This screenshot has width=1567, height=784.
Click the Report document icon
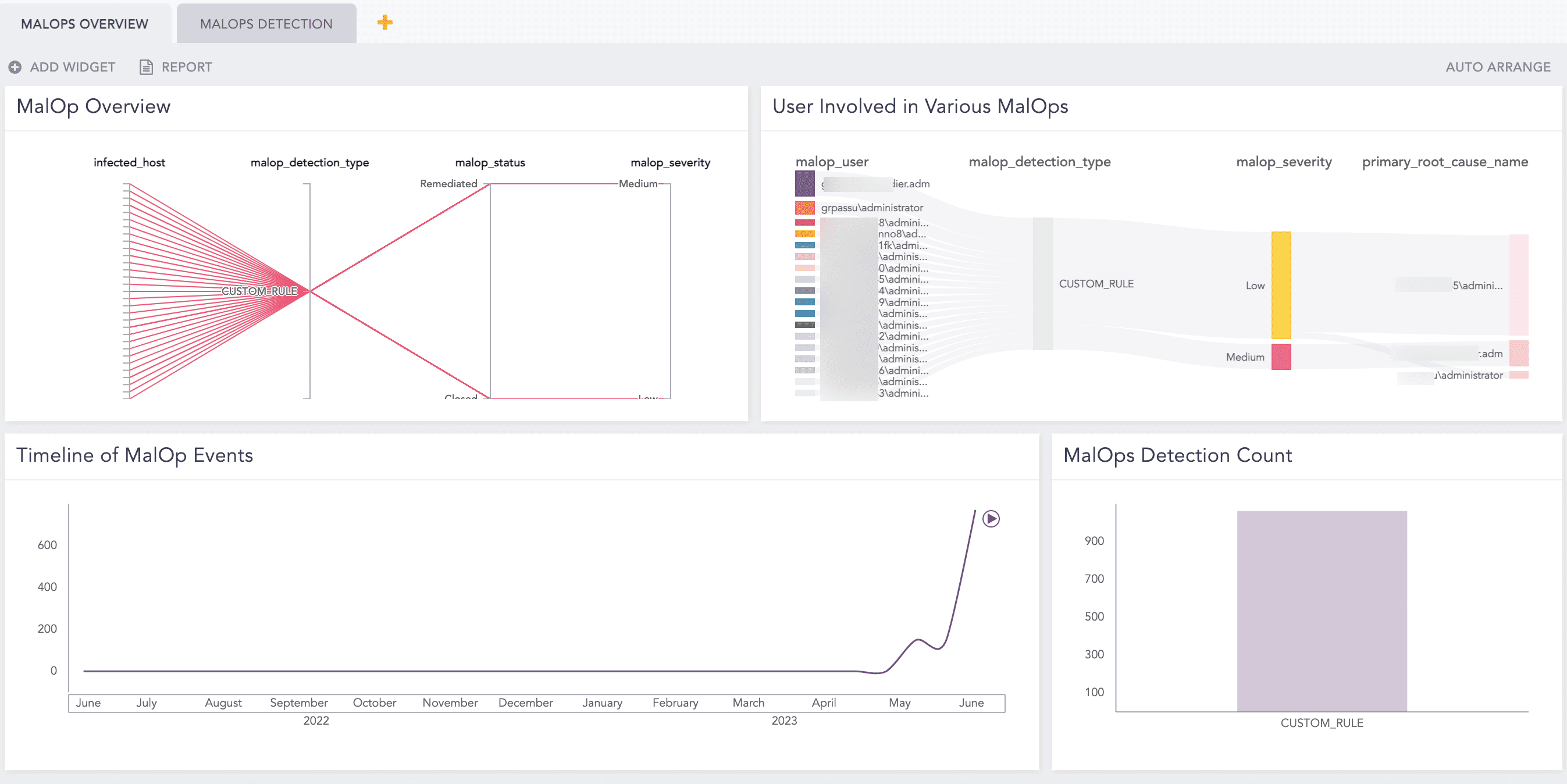146,67
